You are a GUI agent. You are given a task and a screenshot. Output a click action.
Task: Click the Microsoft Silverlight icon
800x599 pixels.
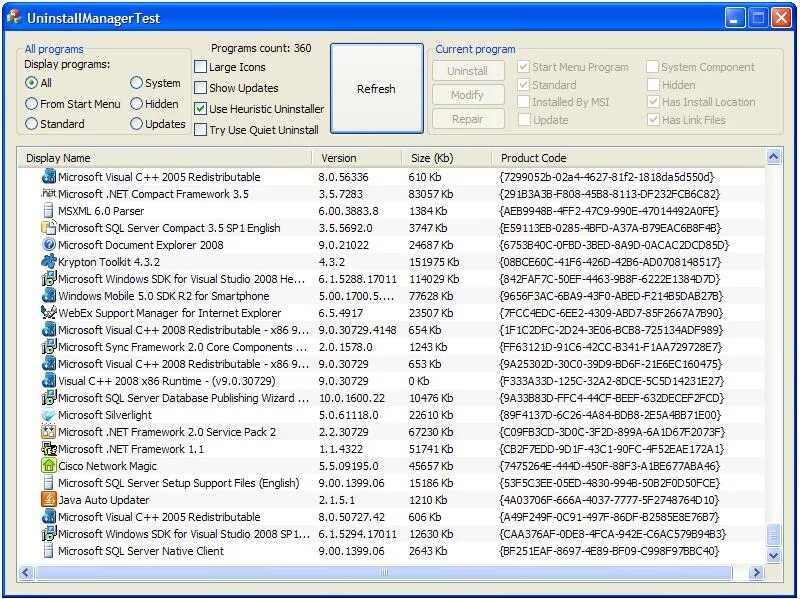(x=48, y=415)
